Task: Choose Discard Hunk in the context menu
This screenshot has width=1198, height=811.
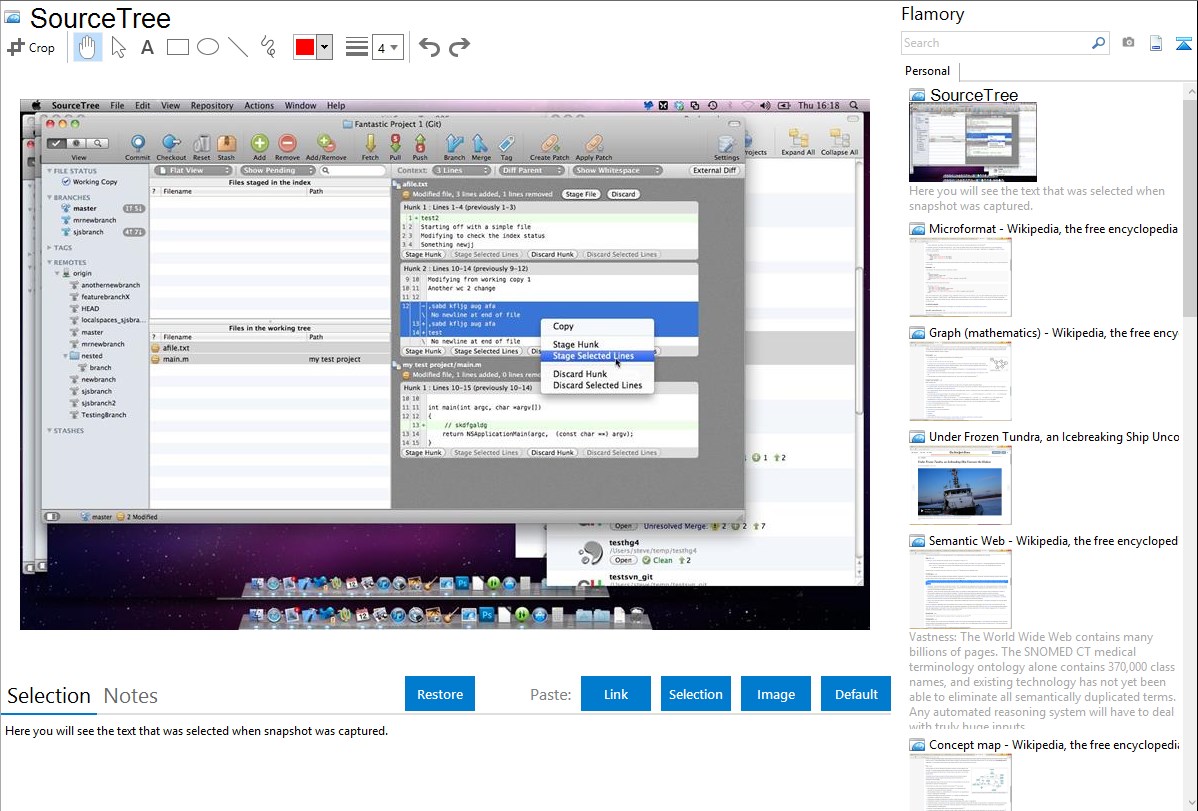Action: click(x=580, y=374)
